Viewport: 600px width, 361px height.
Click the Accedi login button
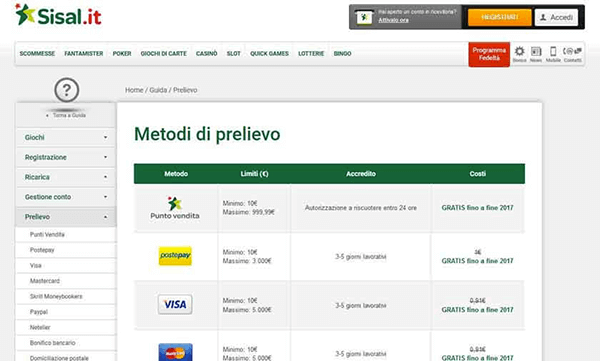click(556, 17)
